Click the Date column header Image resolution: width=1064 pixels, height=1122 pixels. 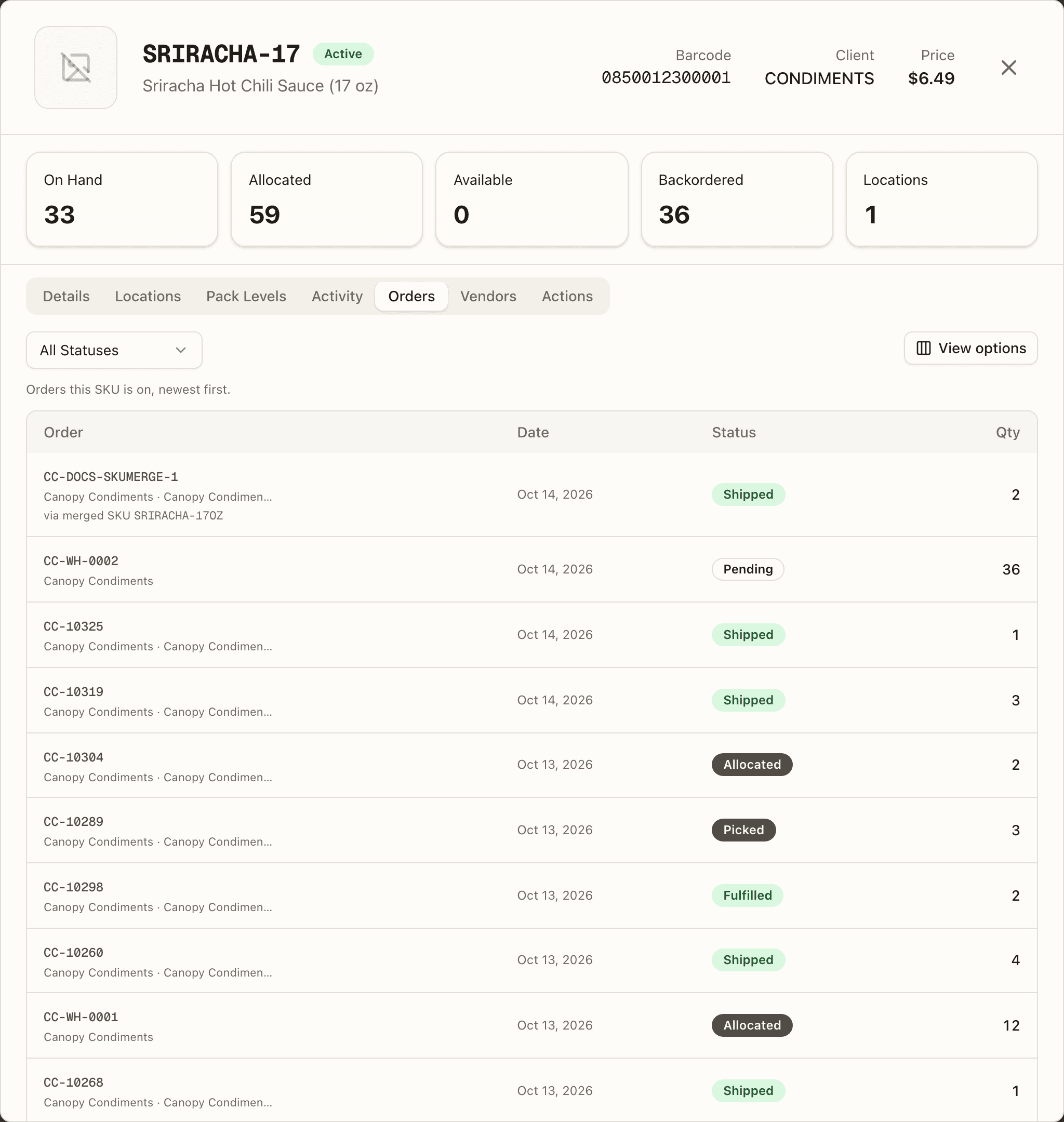(533, 432)
